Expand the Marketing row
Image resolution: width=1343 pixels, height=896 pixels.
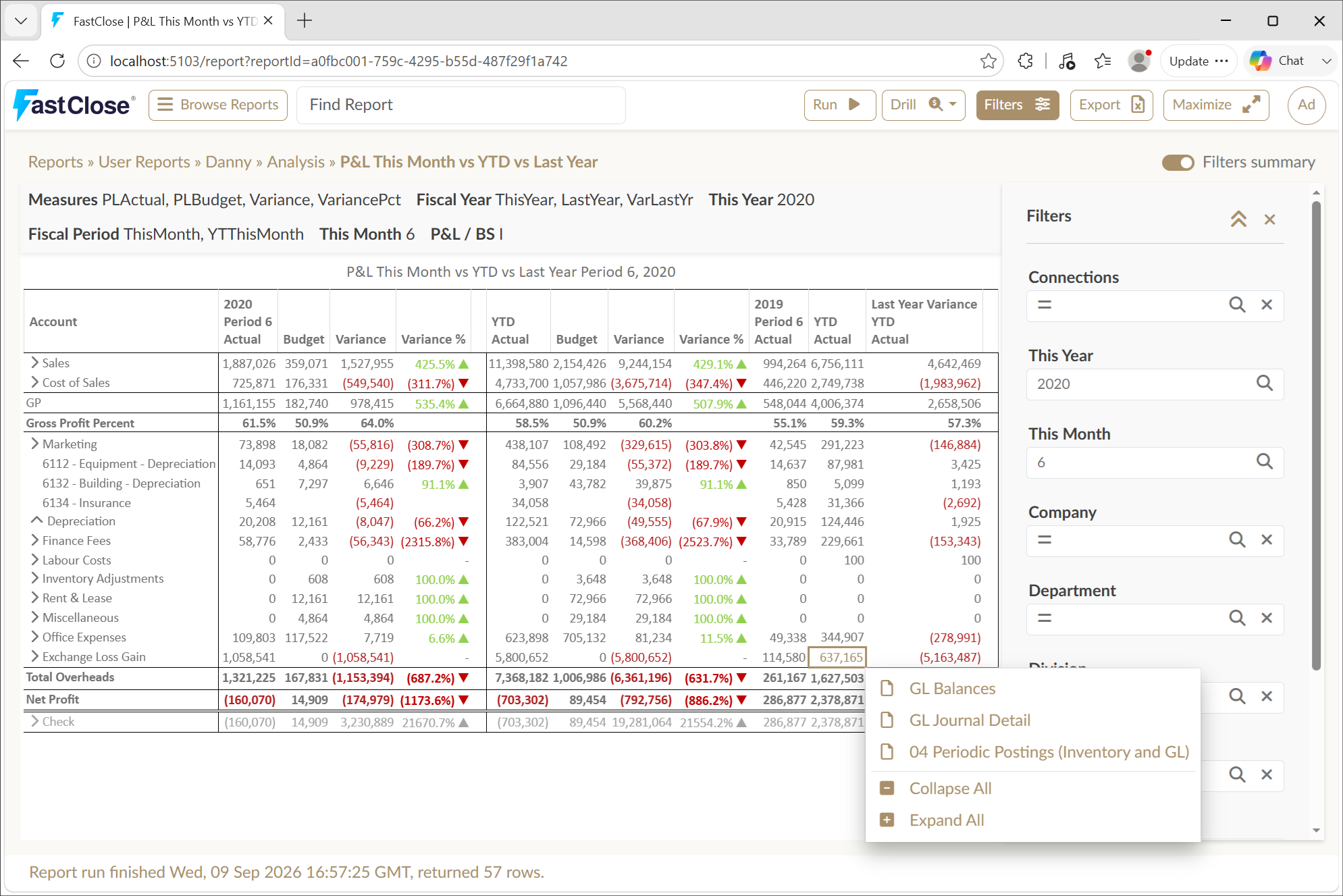tap(34, 444)
